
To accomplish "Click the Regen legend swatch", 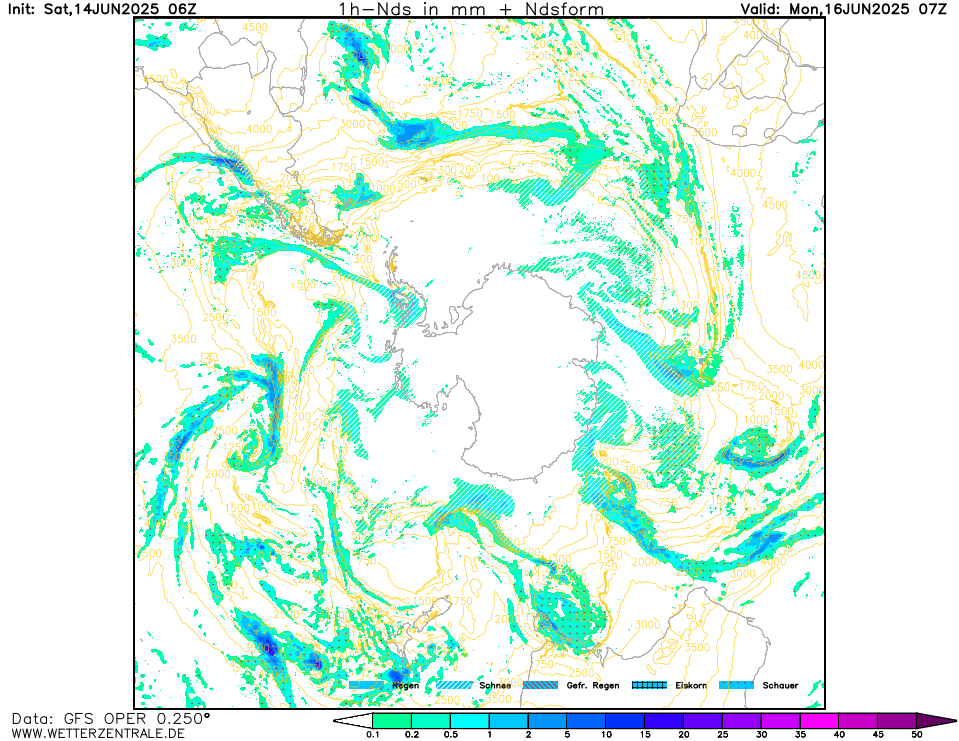I will point(366,685).
